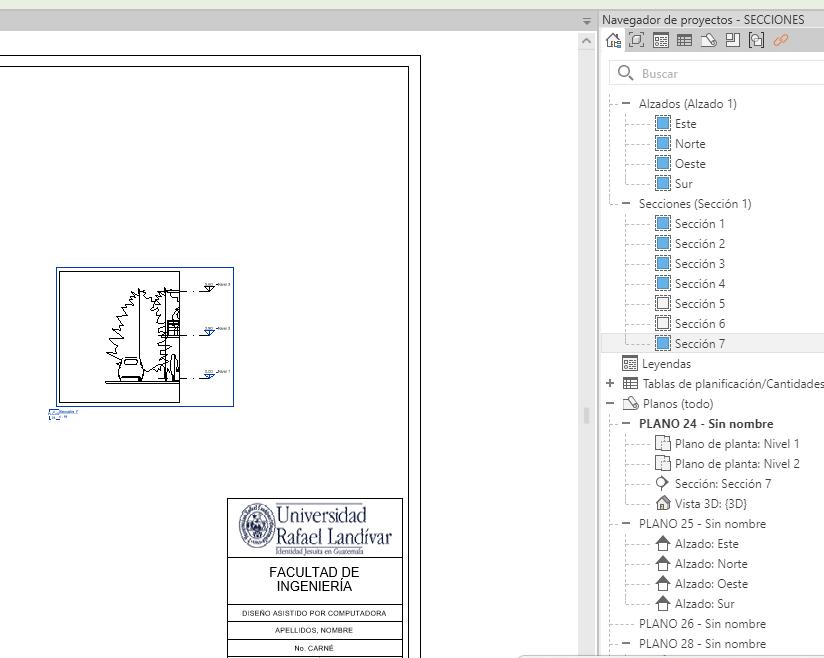Click the Sección 1 view icon

(x=663, y=223)
